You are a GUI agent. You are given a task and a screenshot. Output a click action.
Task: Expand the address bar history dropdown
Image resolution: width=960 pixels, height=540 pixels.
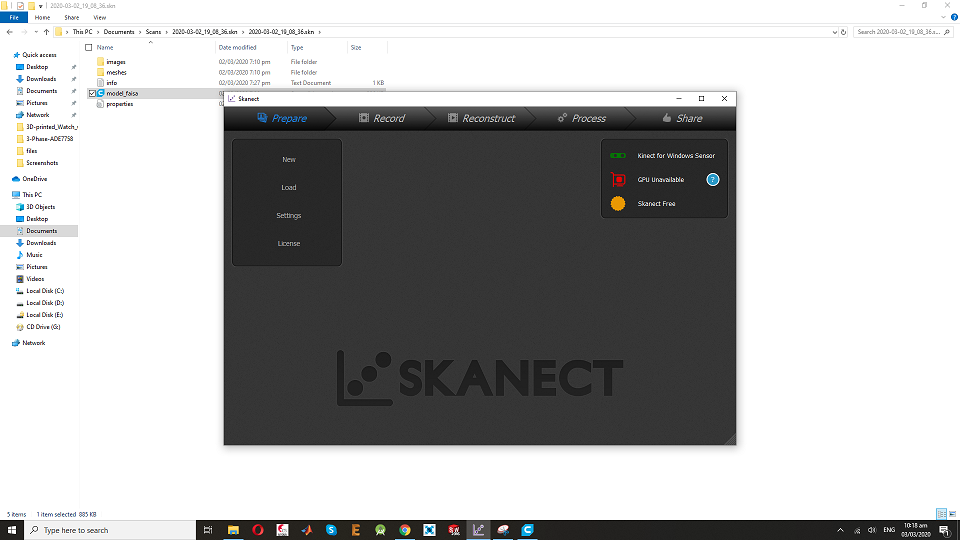click(834, 32)
